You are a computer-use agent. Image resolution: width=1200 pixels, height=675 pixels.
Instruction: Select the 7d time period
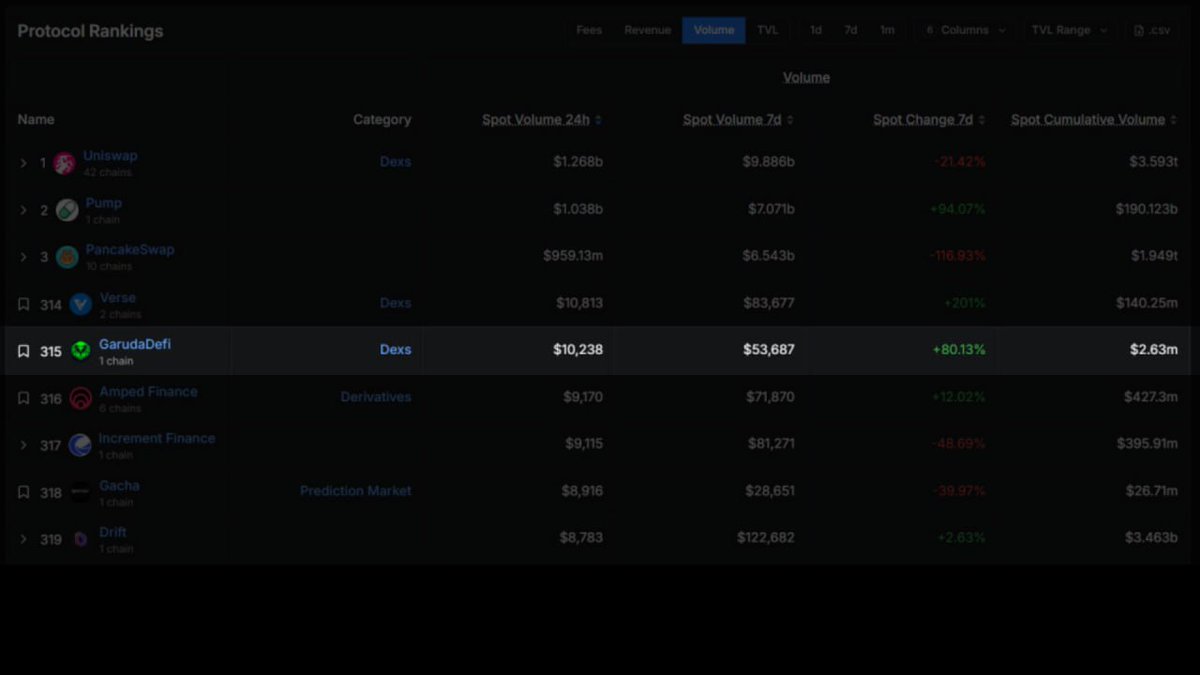pyautogui.click(x=850, y=30)
